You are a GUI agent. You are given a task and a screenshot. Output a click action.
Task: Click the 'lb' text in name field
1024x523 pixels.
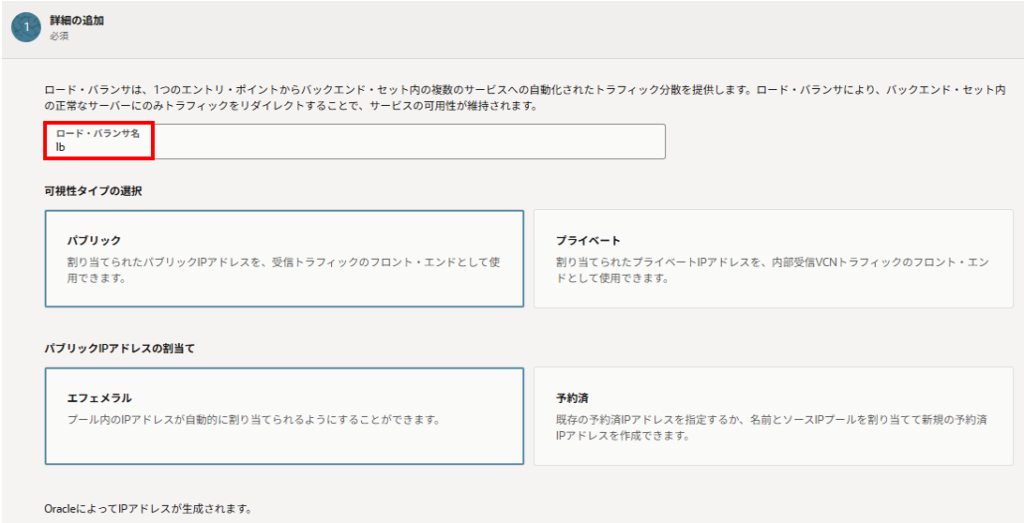click(61, 147)
